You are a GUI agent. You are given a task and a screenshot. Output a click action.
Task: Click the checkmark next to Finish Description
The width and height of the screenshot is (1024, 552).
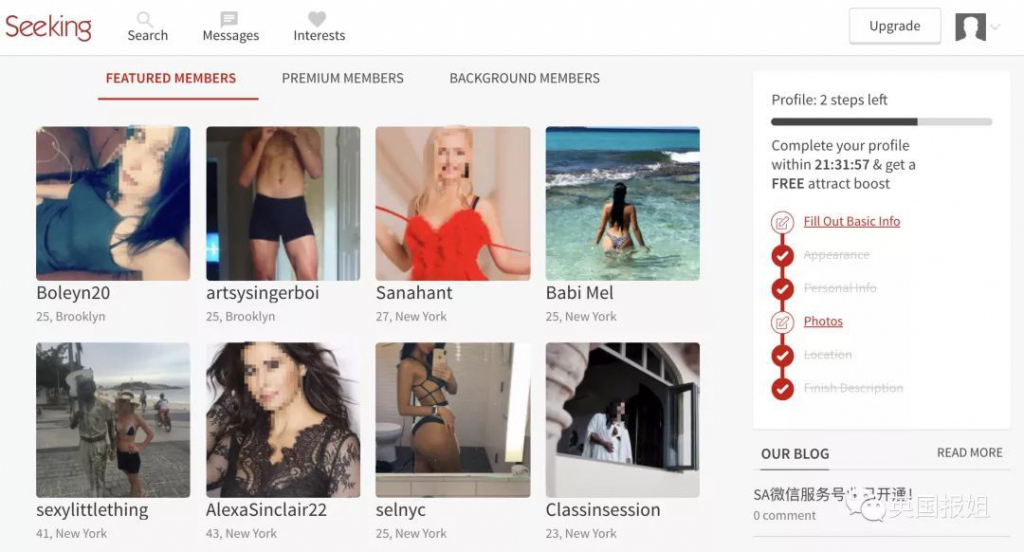pyautogui.click(x=782, y=389)
